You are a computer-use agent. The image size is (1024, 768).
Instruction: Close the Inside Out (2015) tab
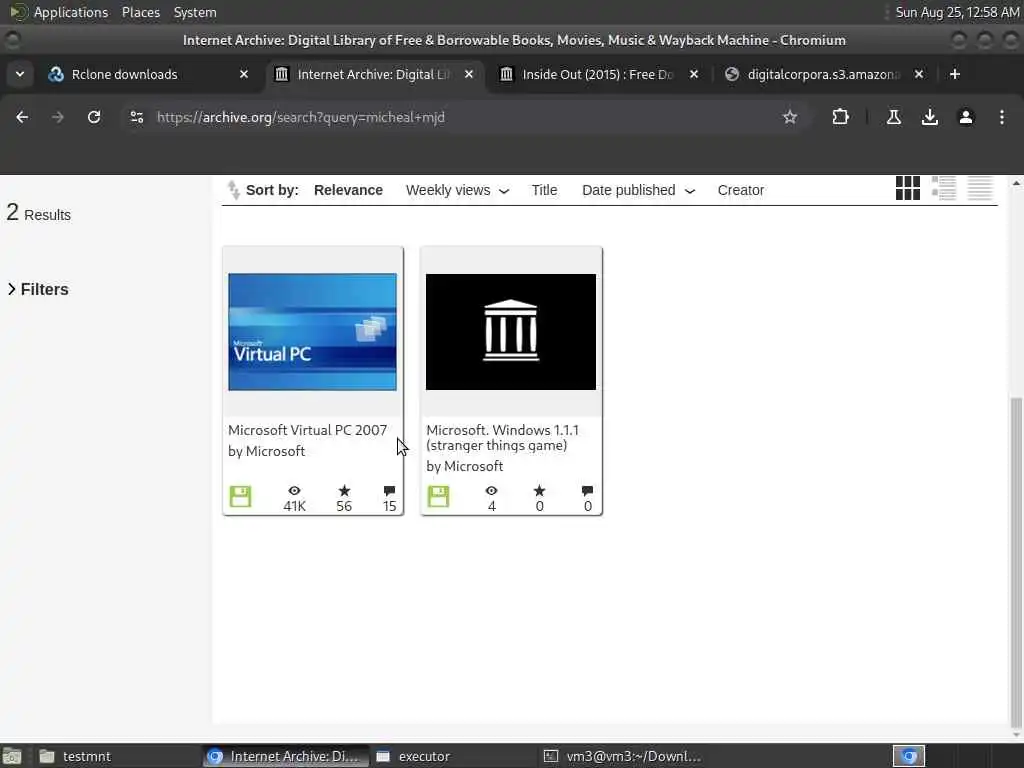click(694, 74)
